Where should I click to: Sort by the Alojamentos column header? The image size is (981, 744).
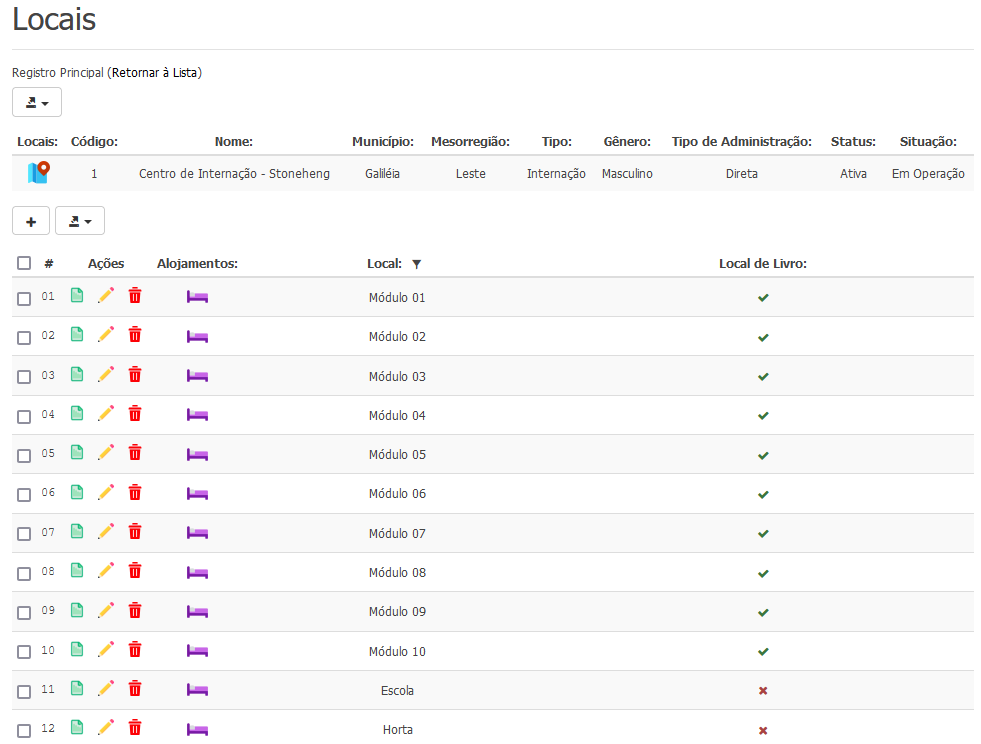(x=197, y=264)
